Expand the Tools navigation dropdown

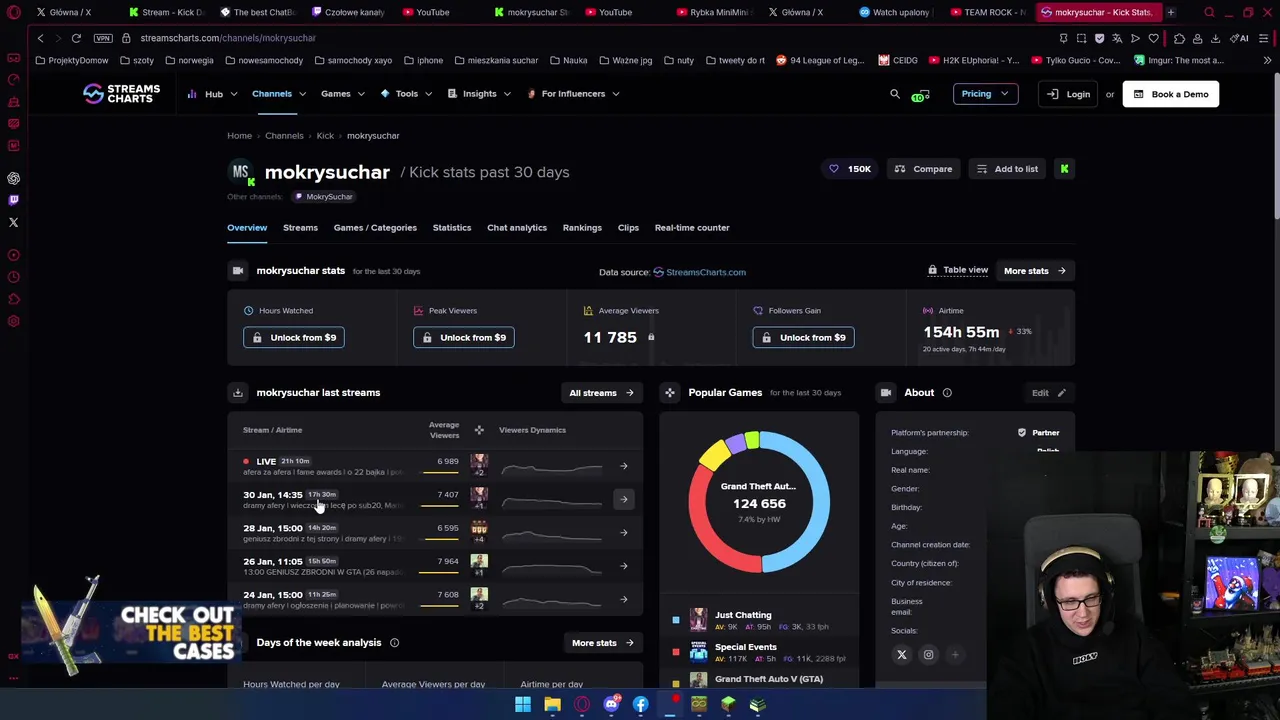pos(406,94)
